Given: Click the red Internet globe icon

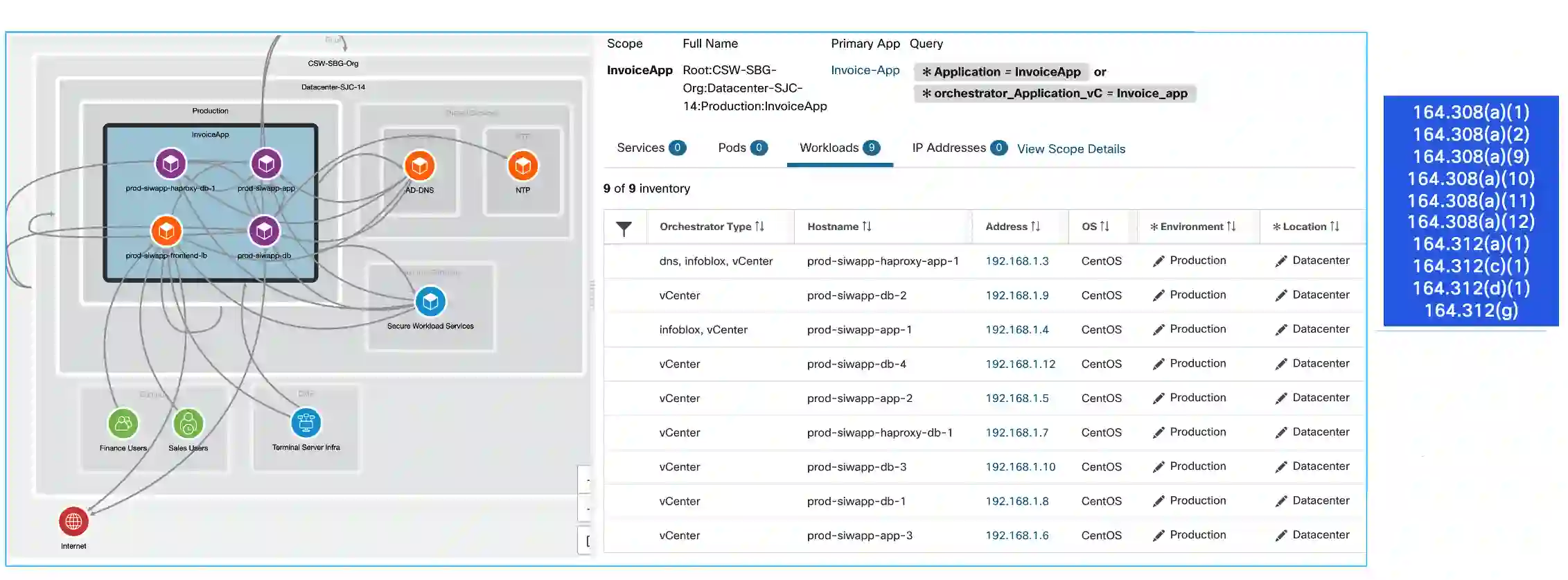Looking at the screenshot, I should [73, 522].
